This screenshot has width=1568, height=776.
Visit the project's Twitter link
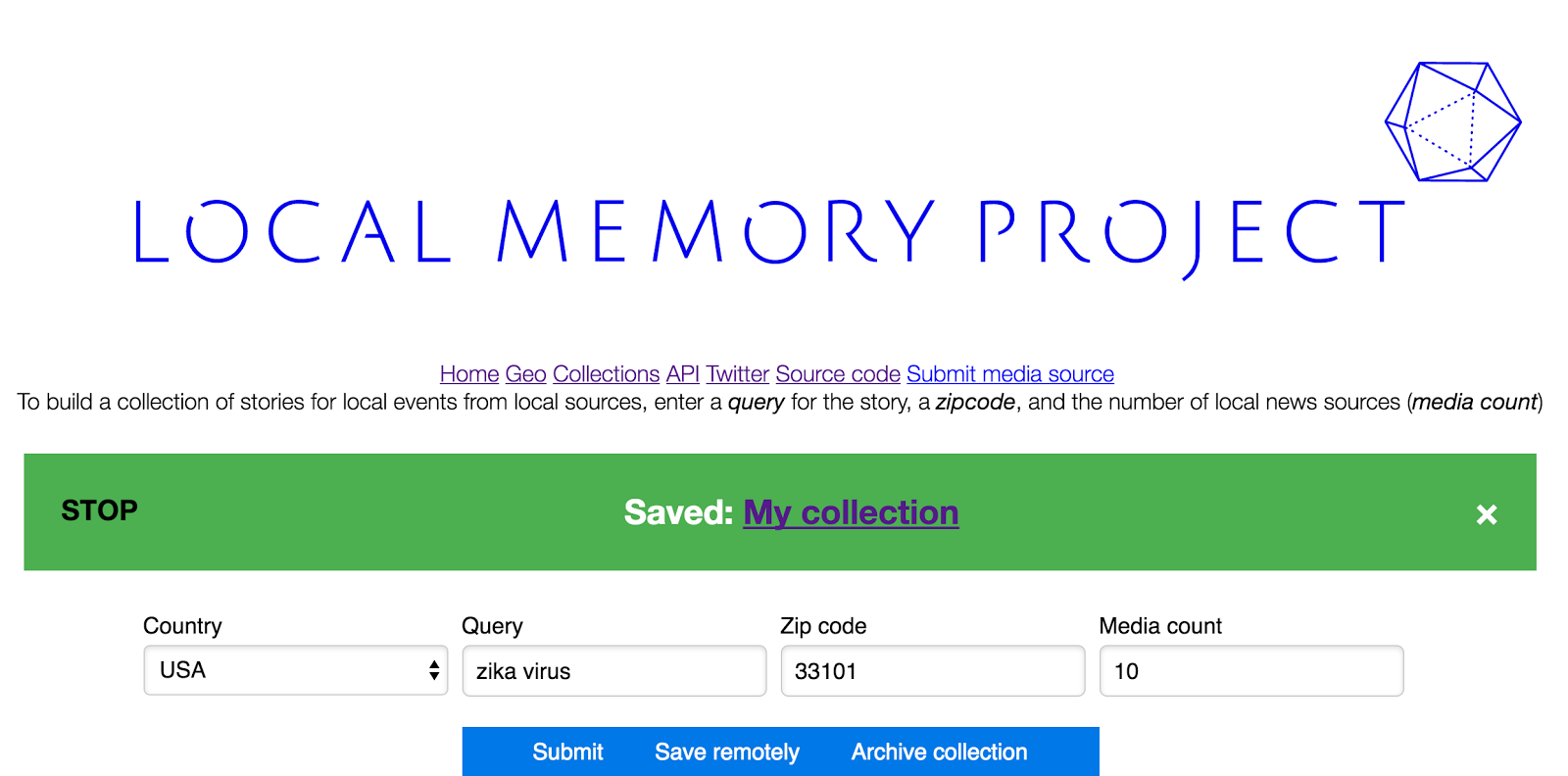[x=737, y=373]
